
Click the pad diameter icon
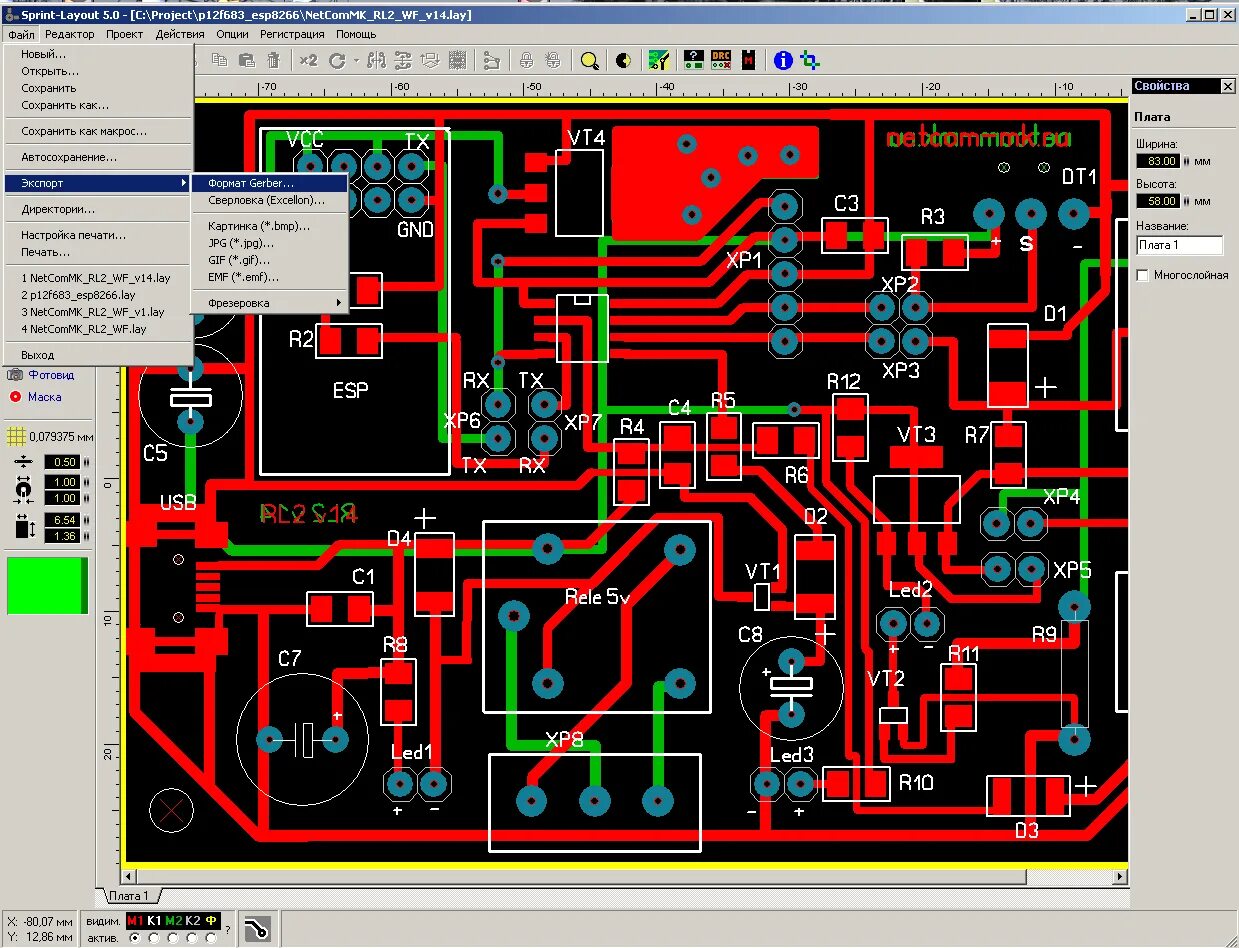pos(24,490)
